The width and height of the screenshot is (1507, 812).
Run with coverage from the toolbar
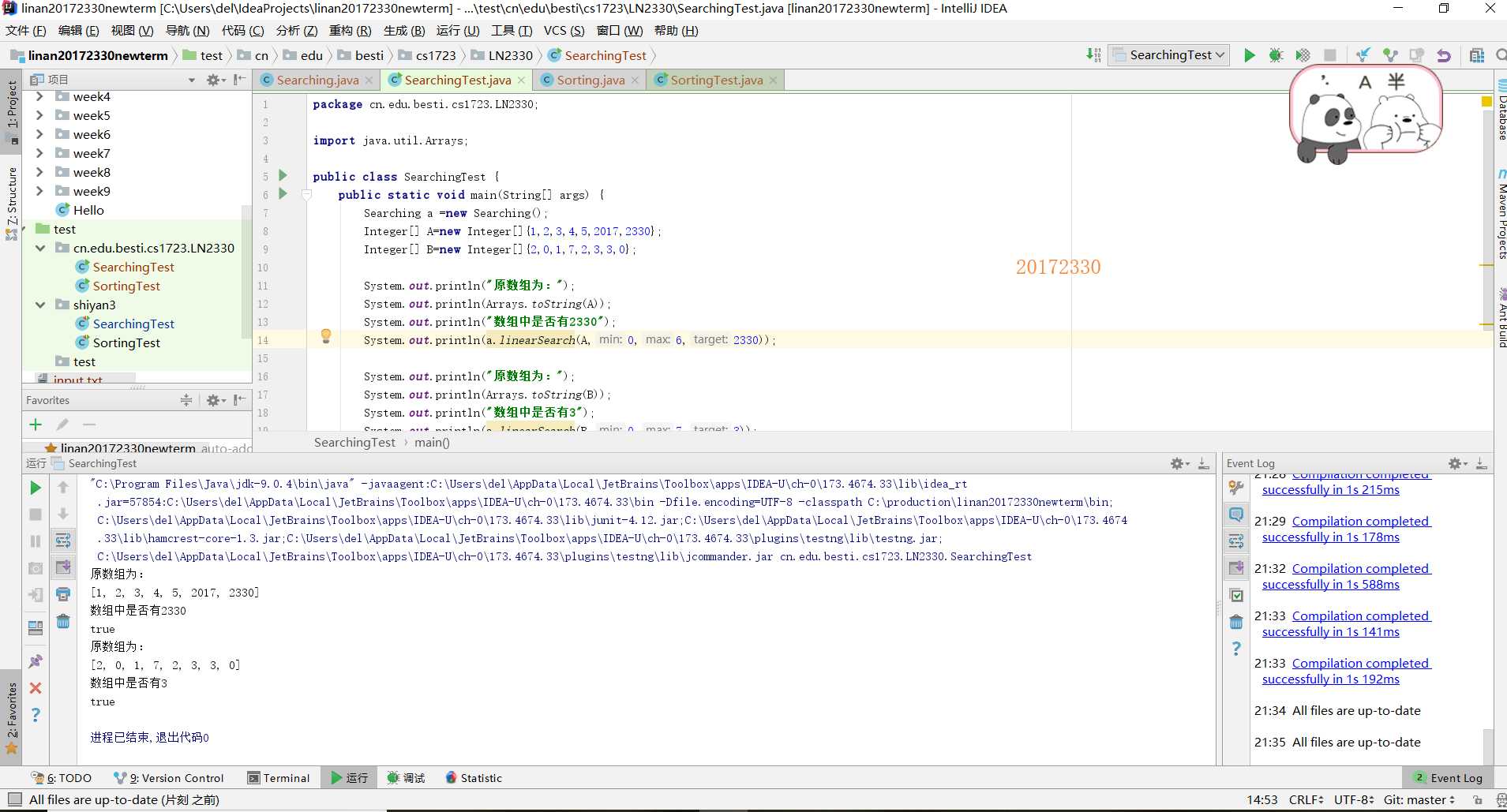pos(1303,55)
